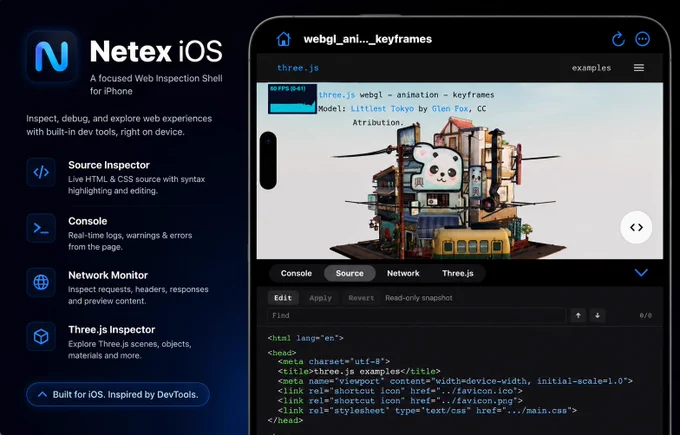Screen dimensions: 680x435
Task: Select the Source tab
Action: [x=350, y=273]
